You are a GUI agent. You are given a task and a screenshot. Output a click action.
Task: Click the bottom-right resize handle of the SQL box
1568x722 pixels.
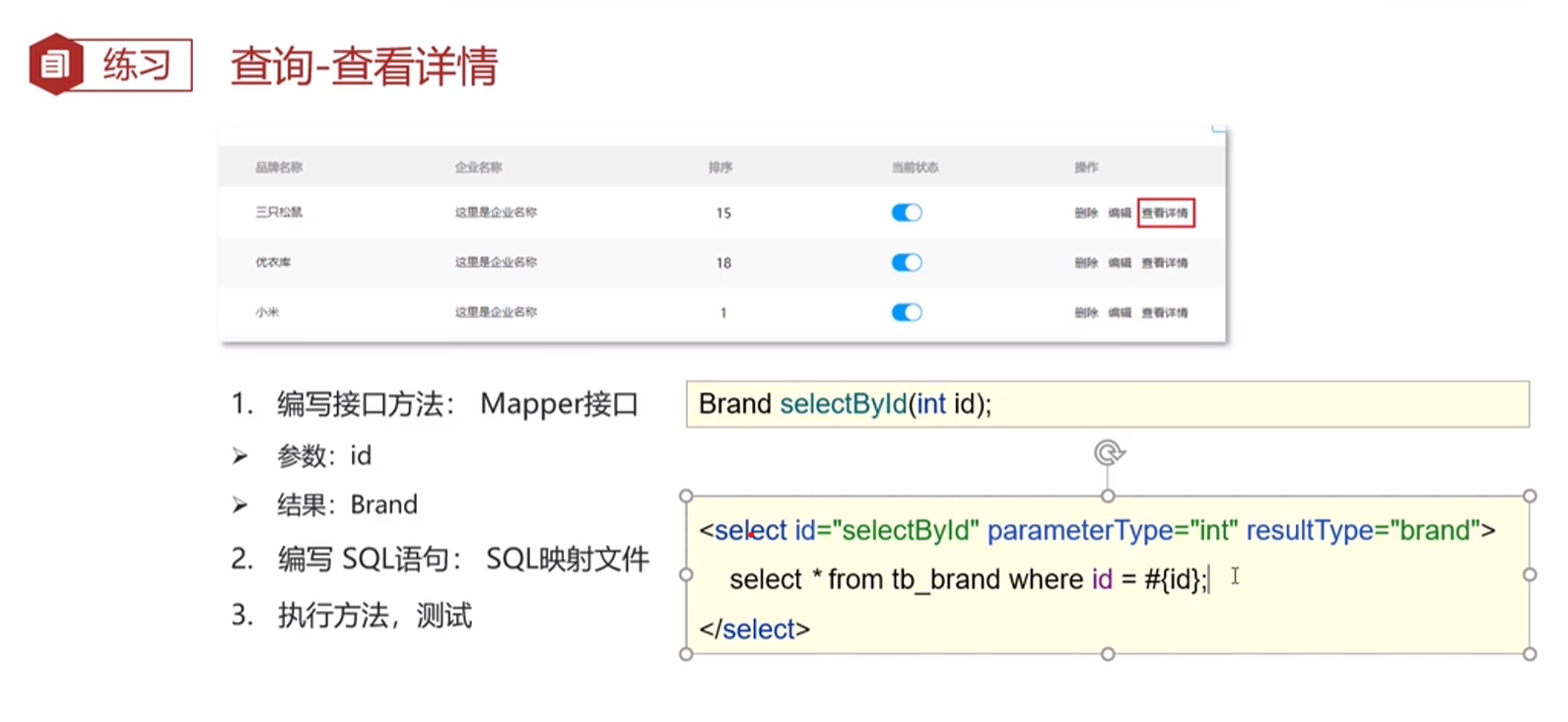(1530, 654)
